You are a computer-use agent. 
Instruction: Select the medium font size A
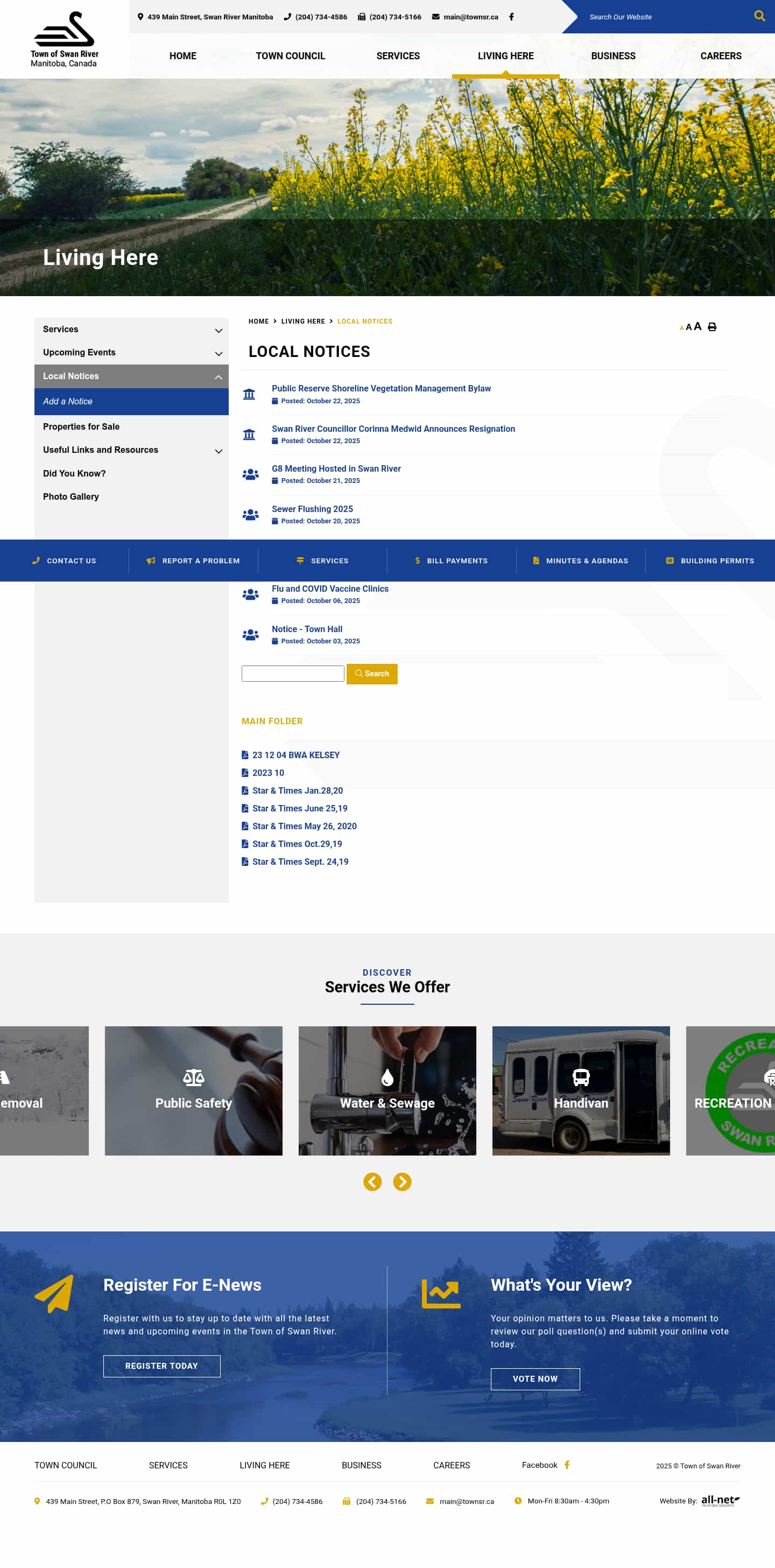click(x=688, y=327)
